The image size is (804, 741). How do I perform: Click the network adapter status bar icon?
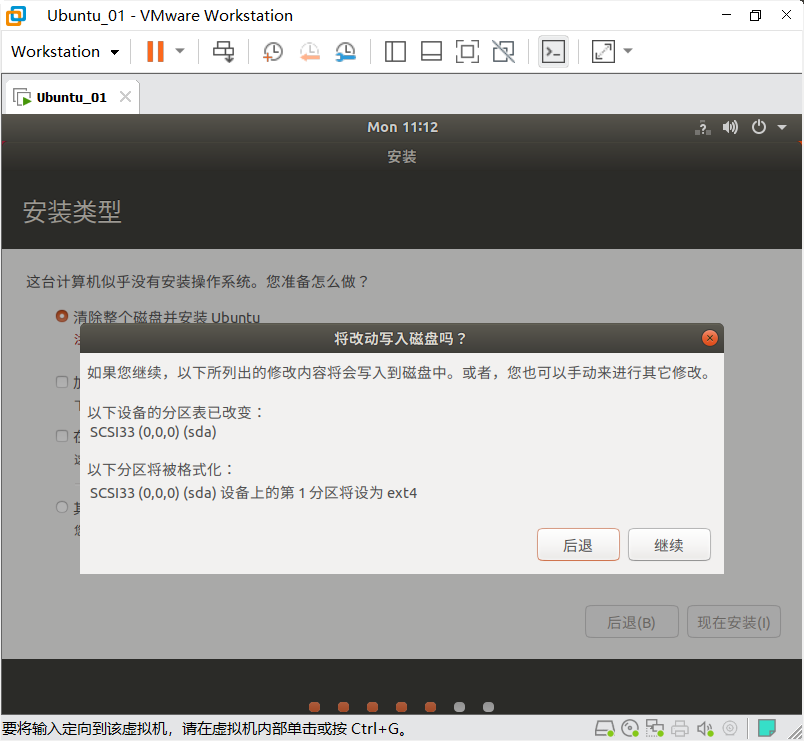click(655, 728)
